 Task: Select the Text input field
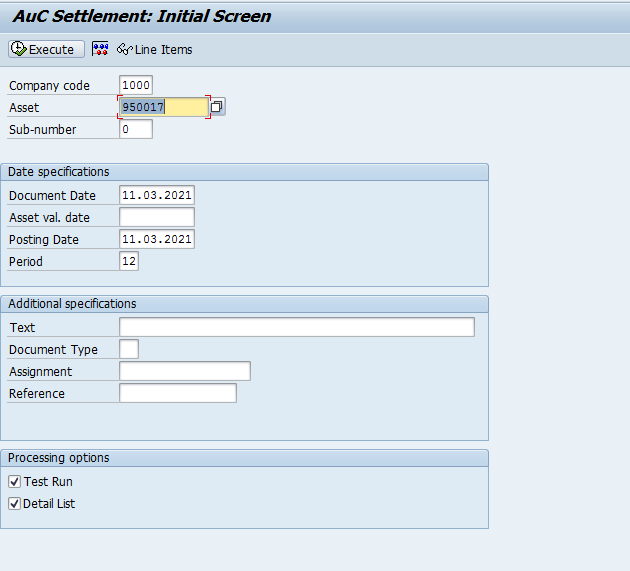[297, 327]
